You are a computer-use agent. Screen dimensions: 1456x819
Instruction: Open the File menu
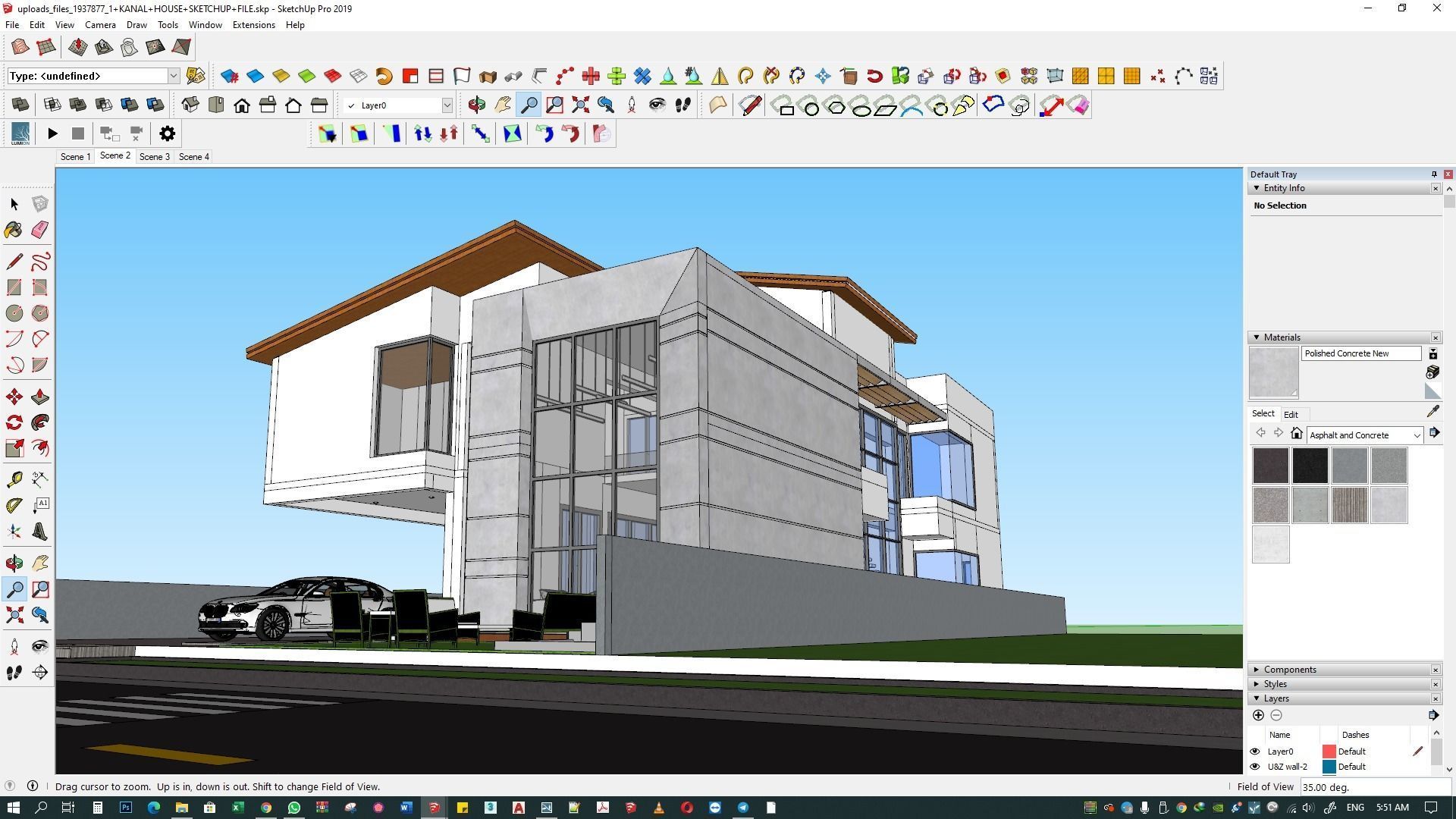coord(12,25)
